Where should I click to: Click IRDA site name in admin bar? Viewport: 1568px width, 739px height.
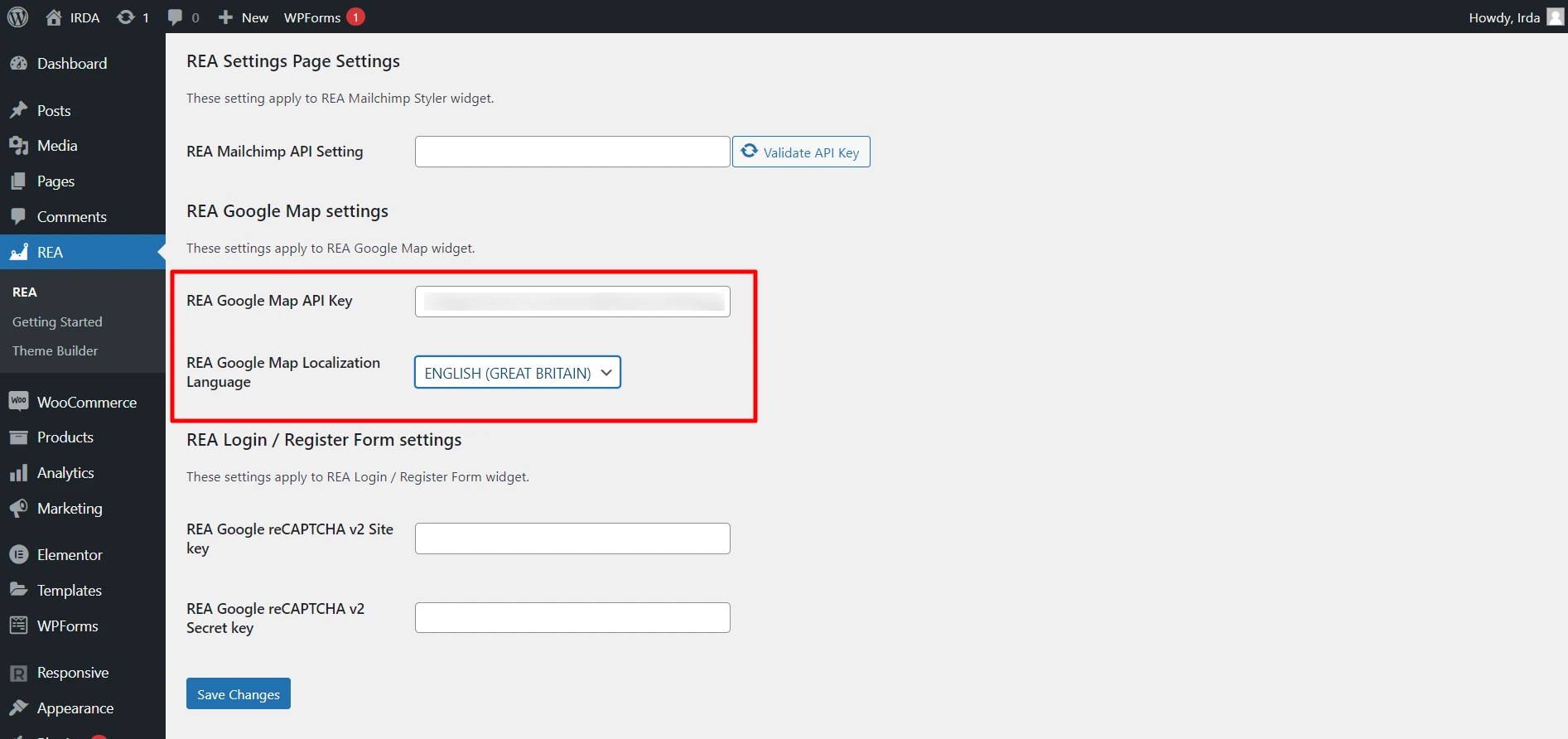(84, 17)
